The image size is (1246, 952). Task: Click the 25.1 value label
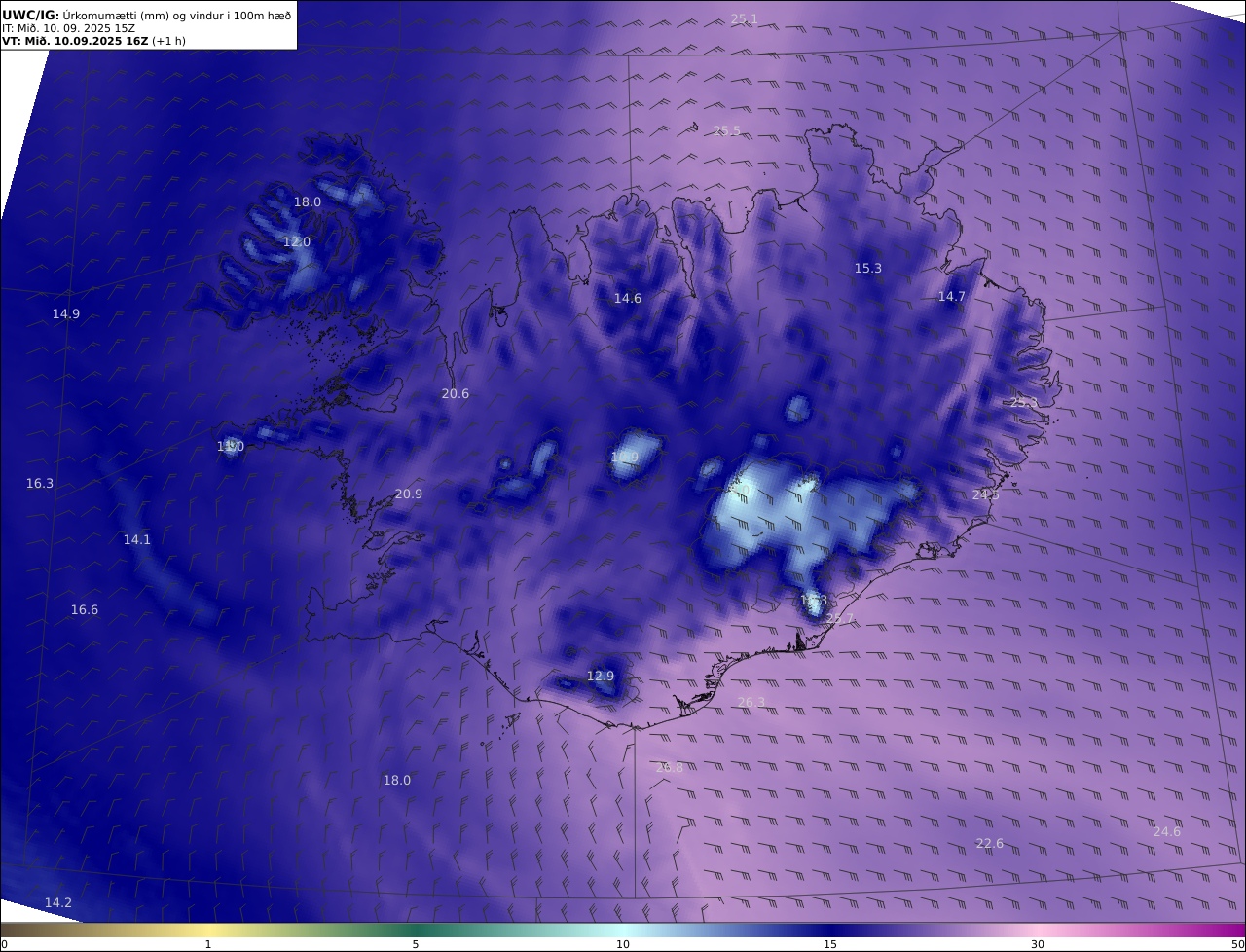(744, 18)
